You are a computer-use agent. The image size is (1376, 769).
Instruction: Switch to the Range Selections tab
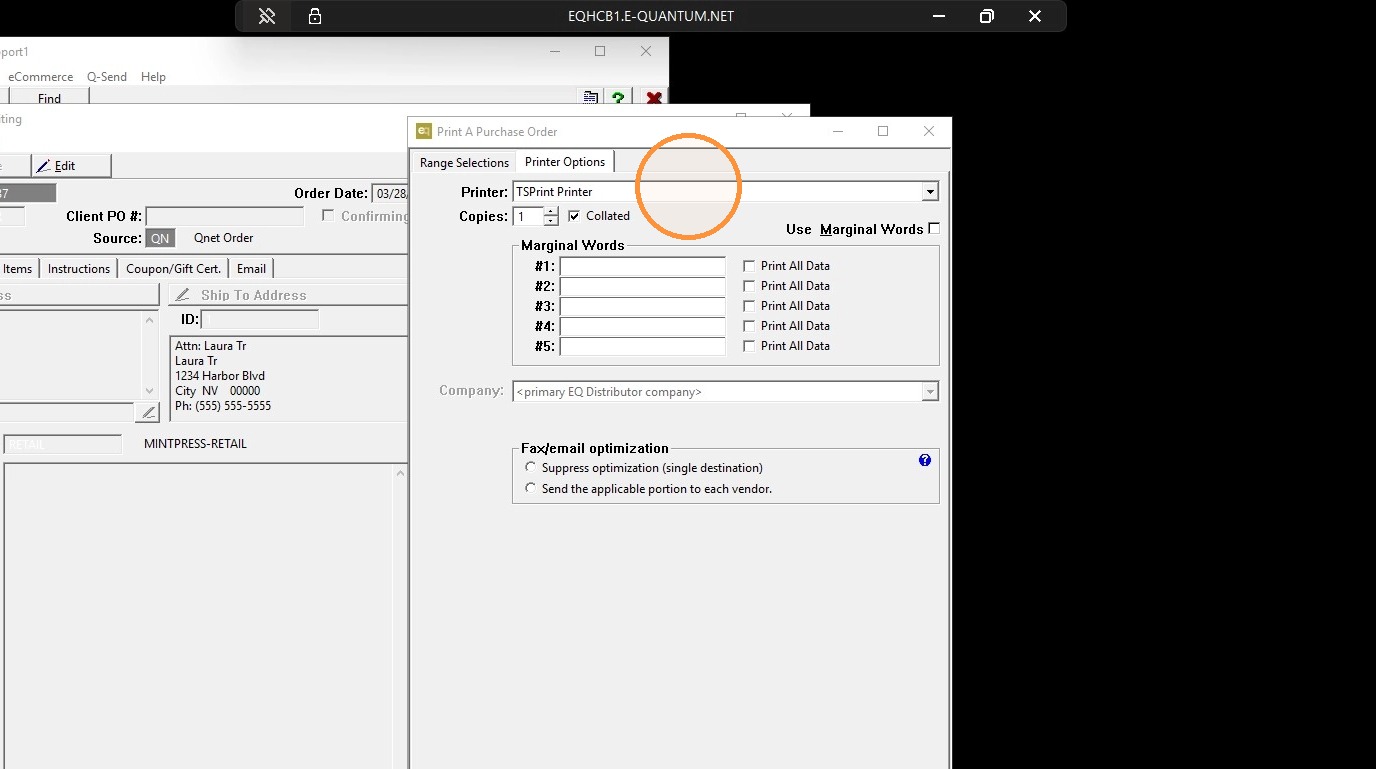pos(464,163)
